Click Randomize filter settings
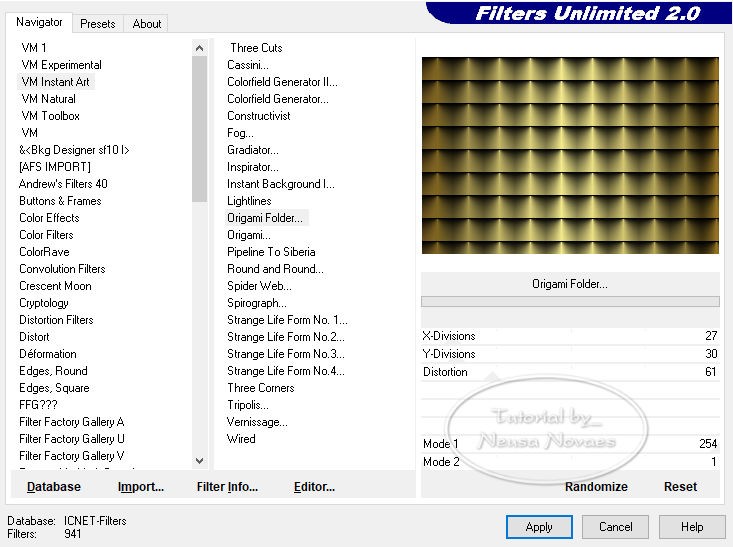733x547 pixels. coord(596,487)
